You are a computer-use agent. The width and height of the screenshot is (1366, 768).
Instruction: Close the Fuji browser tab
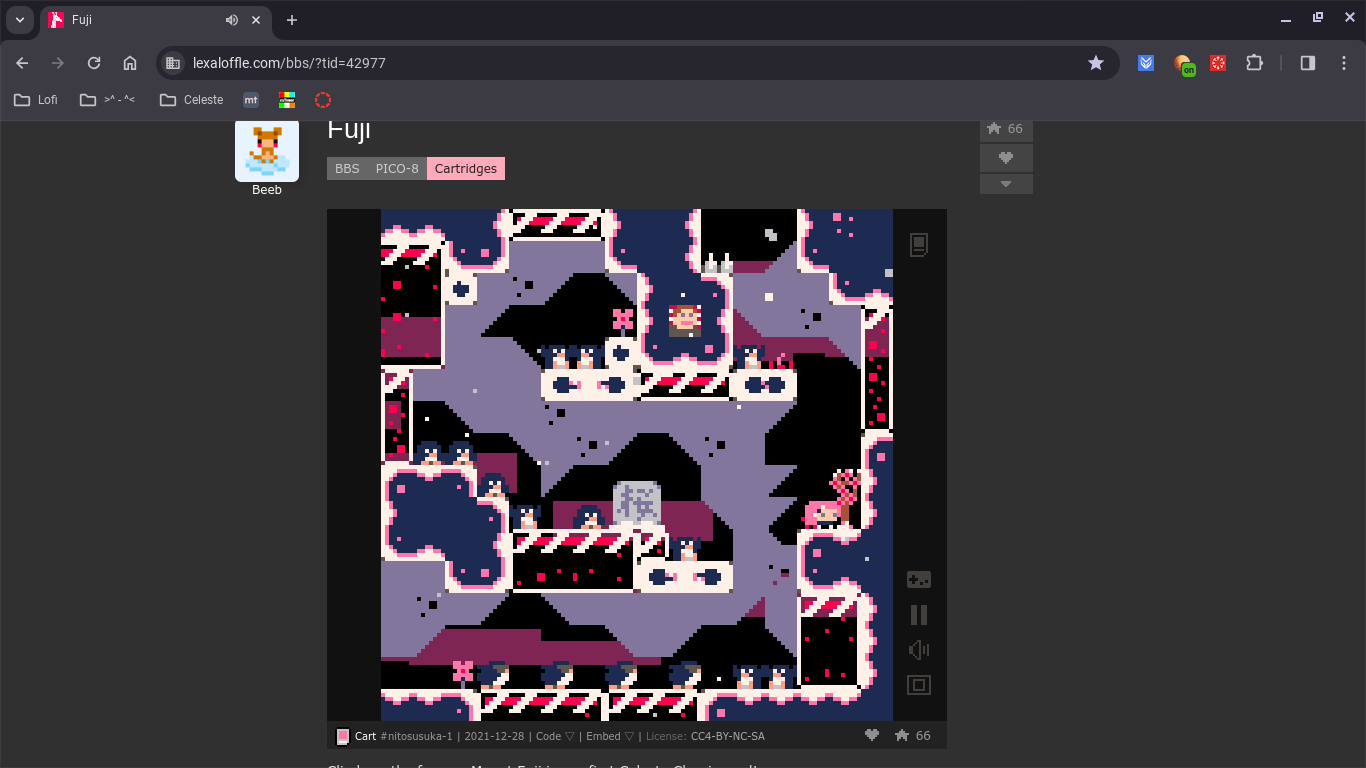point(256,20)
